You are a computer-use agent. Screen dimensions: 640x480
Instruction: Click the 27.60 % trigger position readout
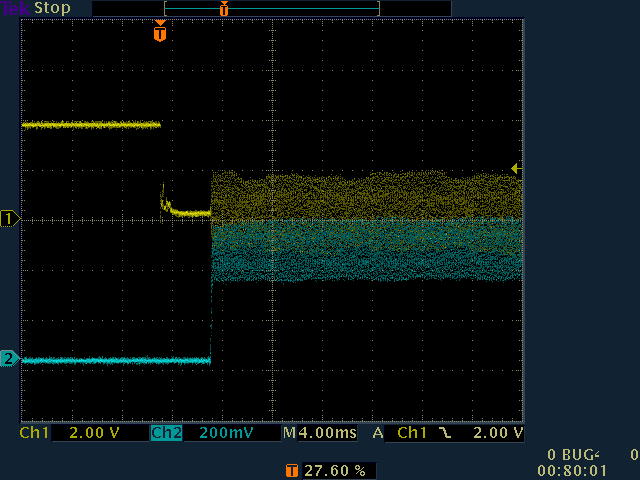tap(340, 469)
